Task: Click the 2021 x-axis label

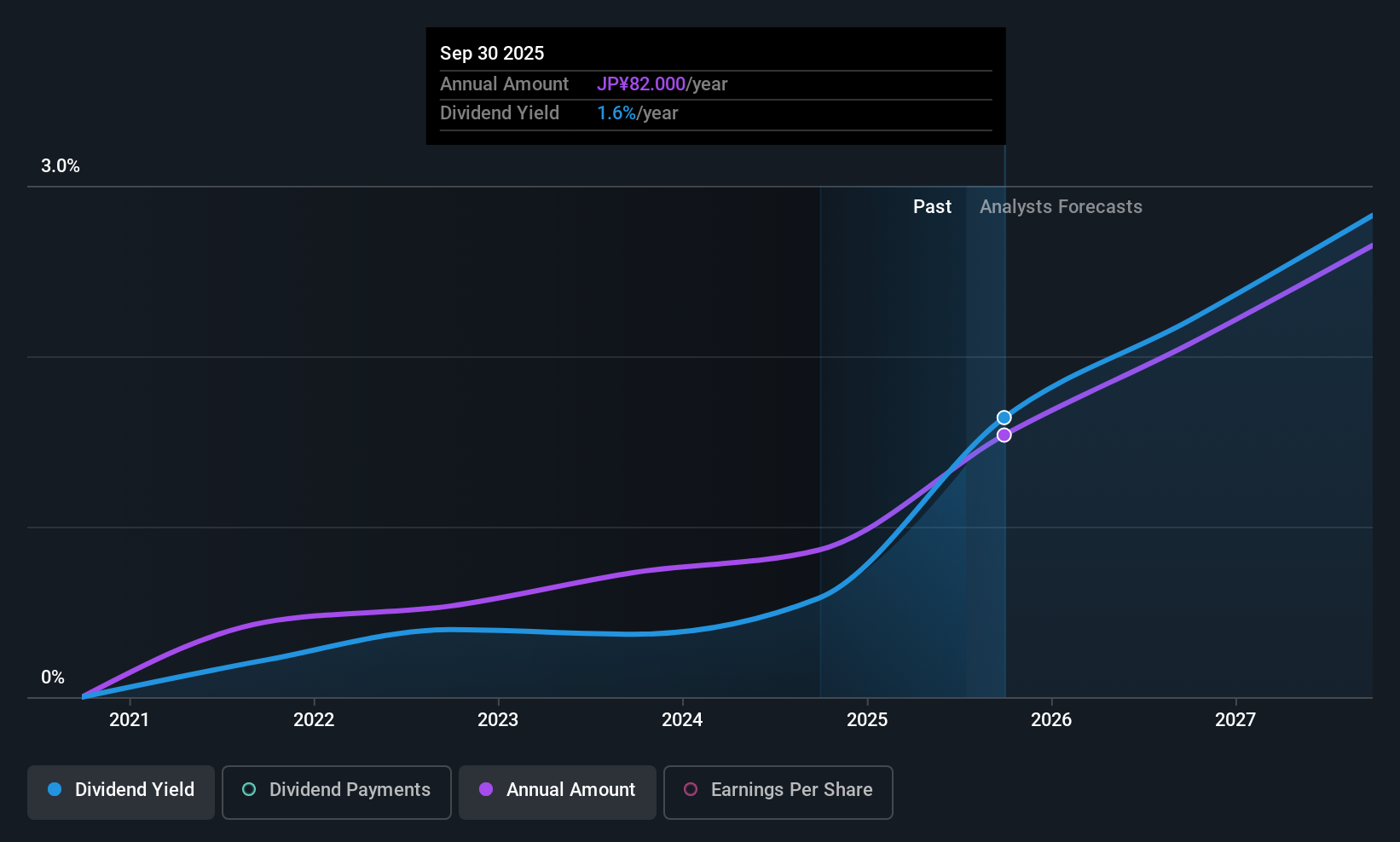Action: coord(130,720)
